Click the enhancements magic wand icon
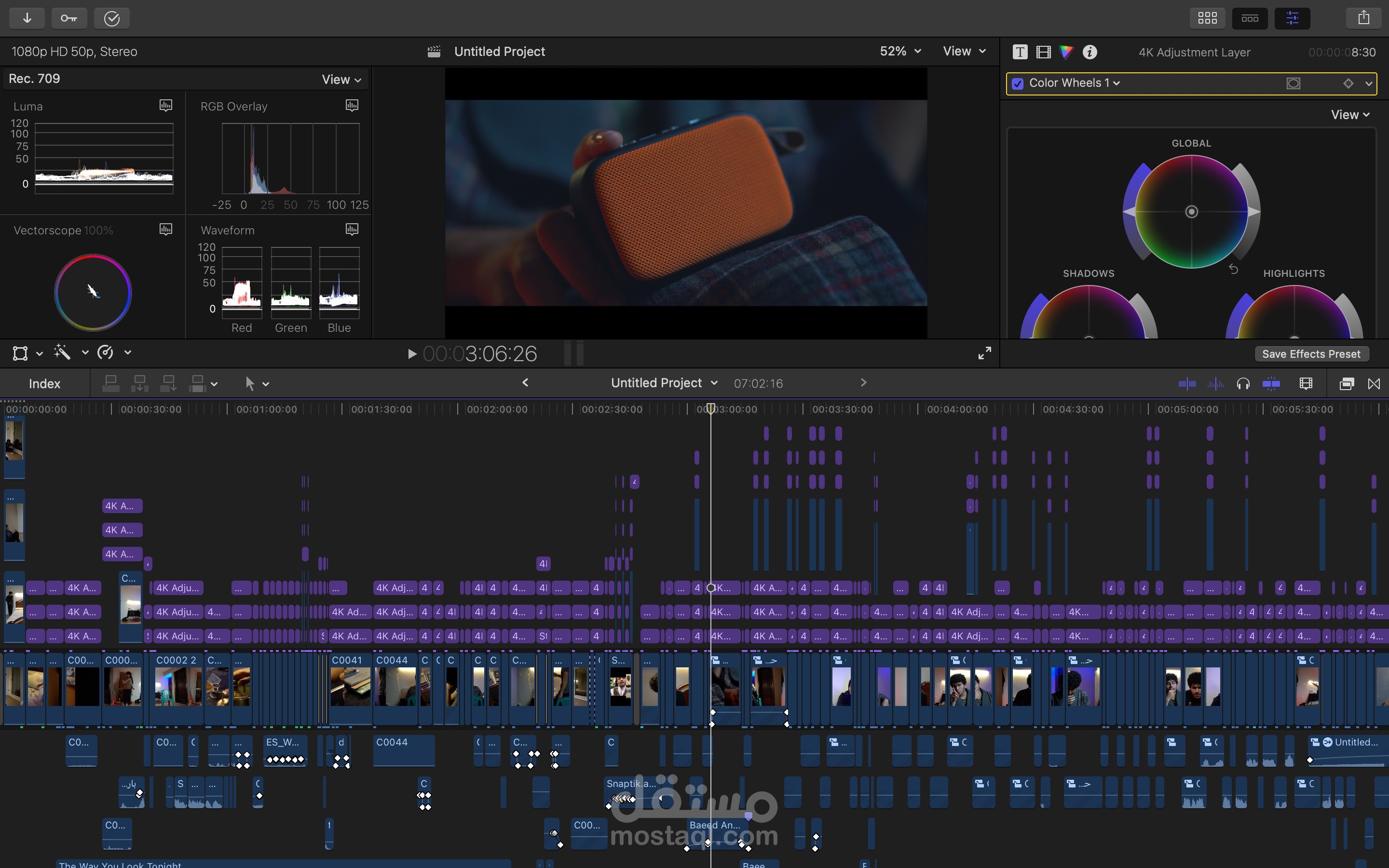This screenshot has height=868, width=1389. (x=62, y=352)
